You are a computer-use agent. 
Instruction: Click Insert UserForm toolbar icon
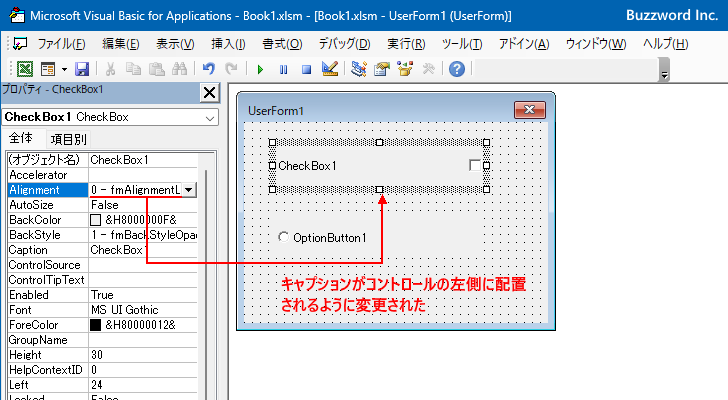pos(48,69)
